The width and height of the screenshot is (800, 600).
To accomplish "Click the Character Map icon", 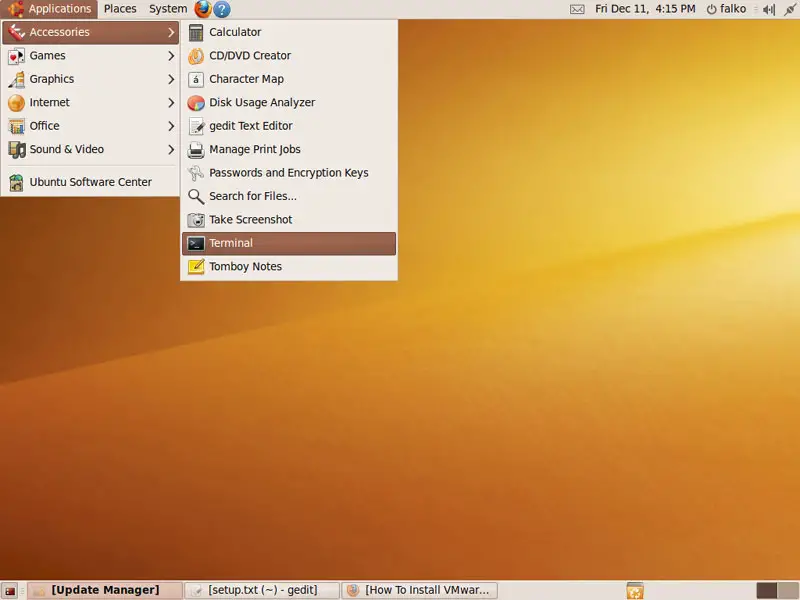I will [196, 79].
